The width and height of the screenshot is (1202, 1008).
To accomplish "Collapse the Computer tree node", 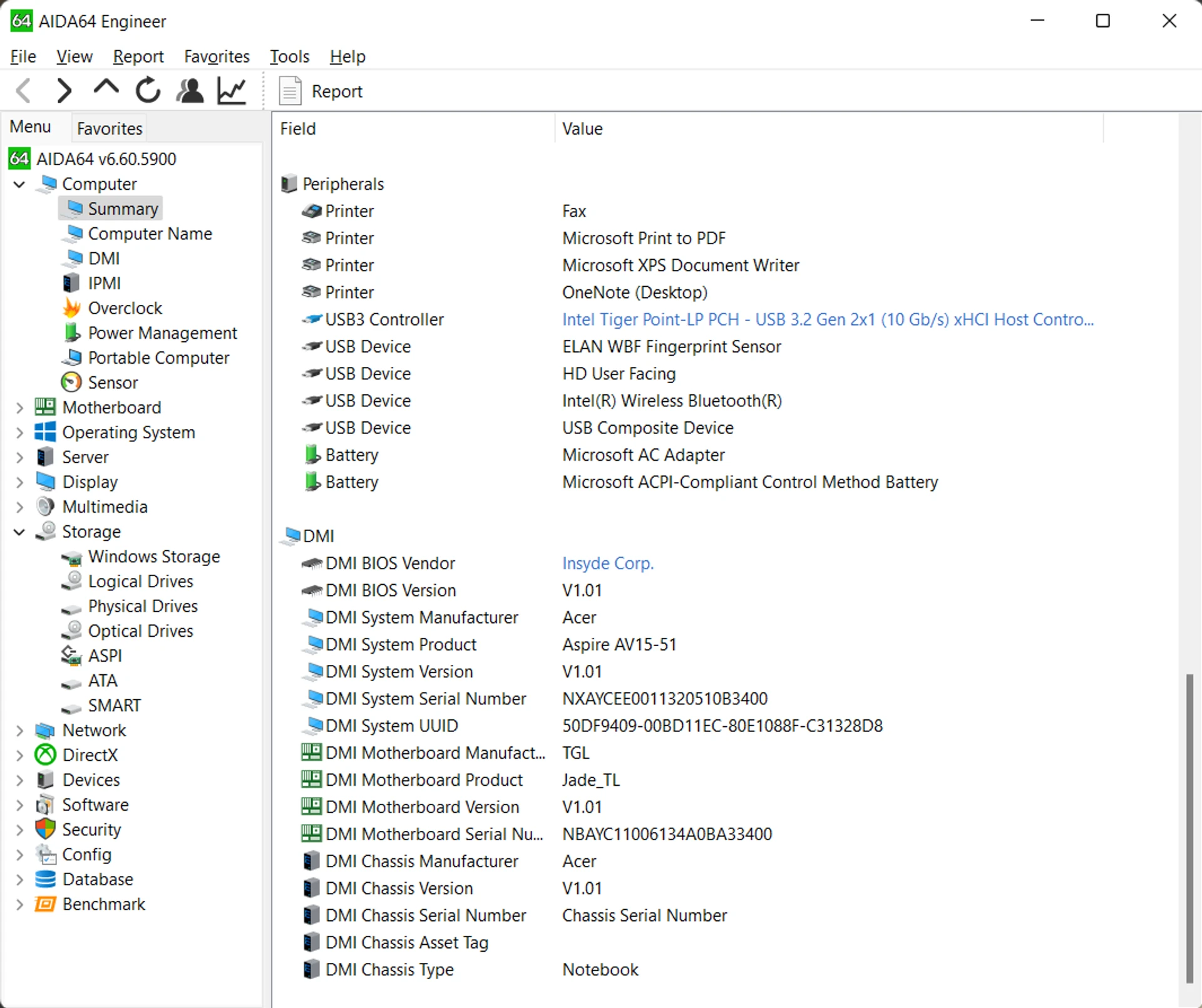I will click(x=19, y=184).
